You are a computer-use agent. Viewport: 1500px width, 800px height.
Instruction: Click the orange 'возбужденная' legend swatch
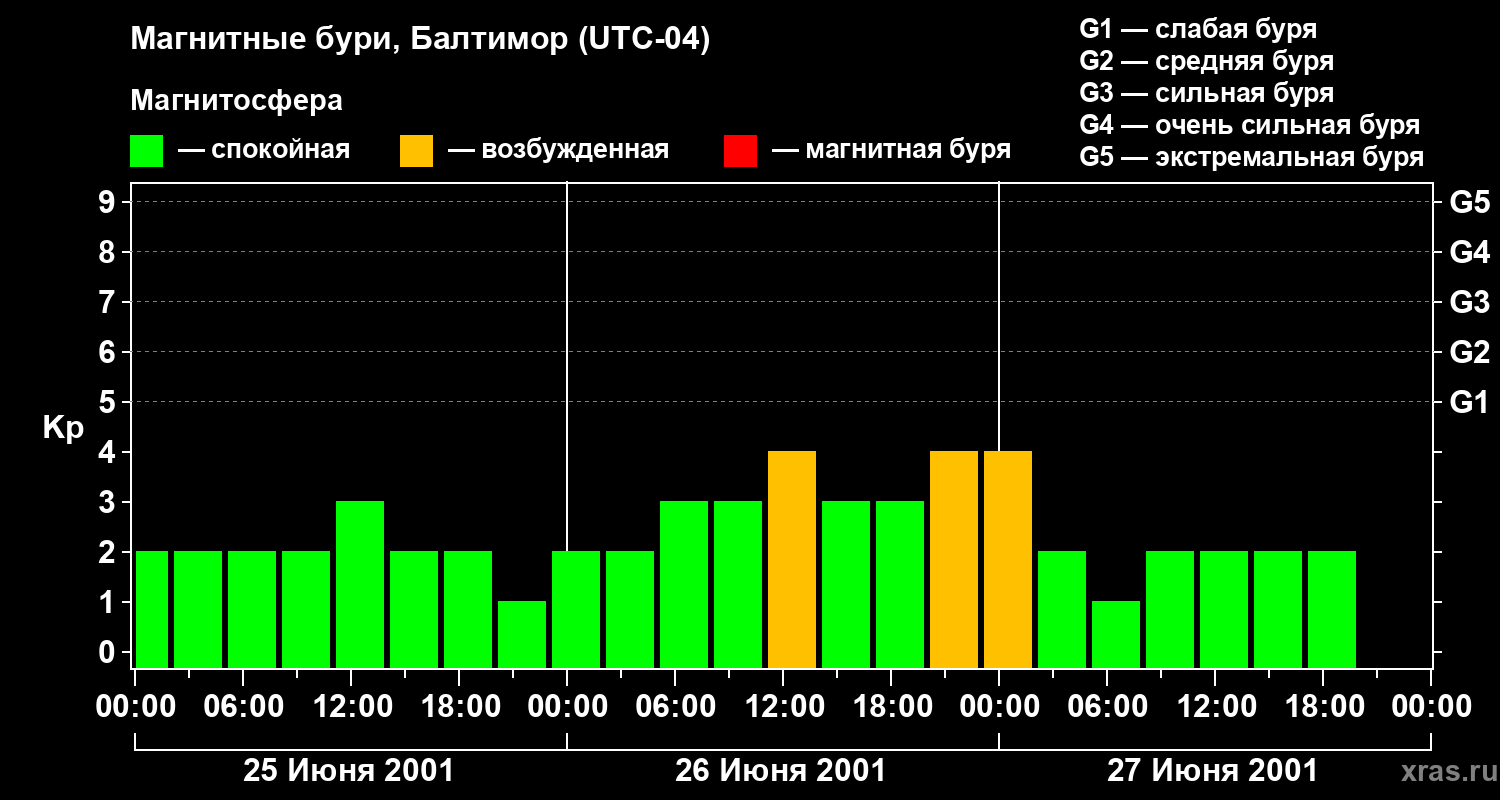coord(416,151)
